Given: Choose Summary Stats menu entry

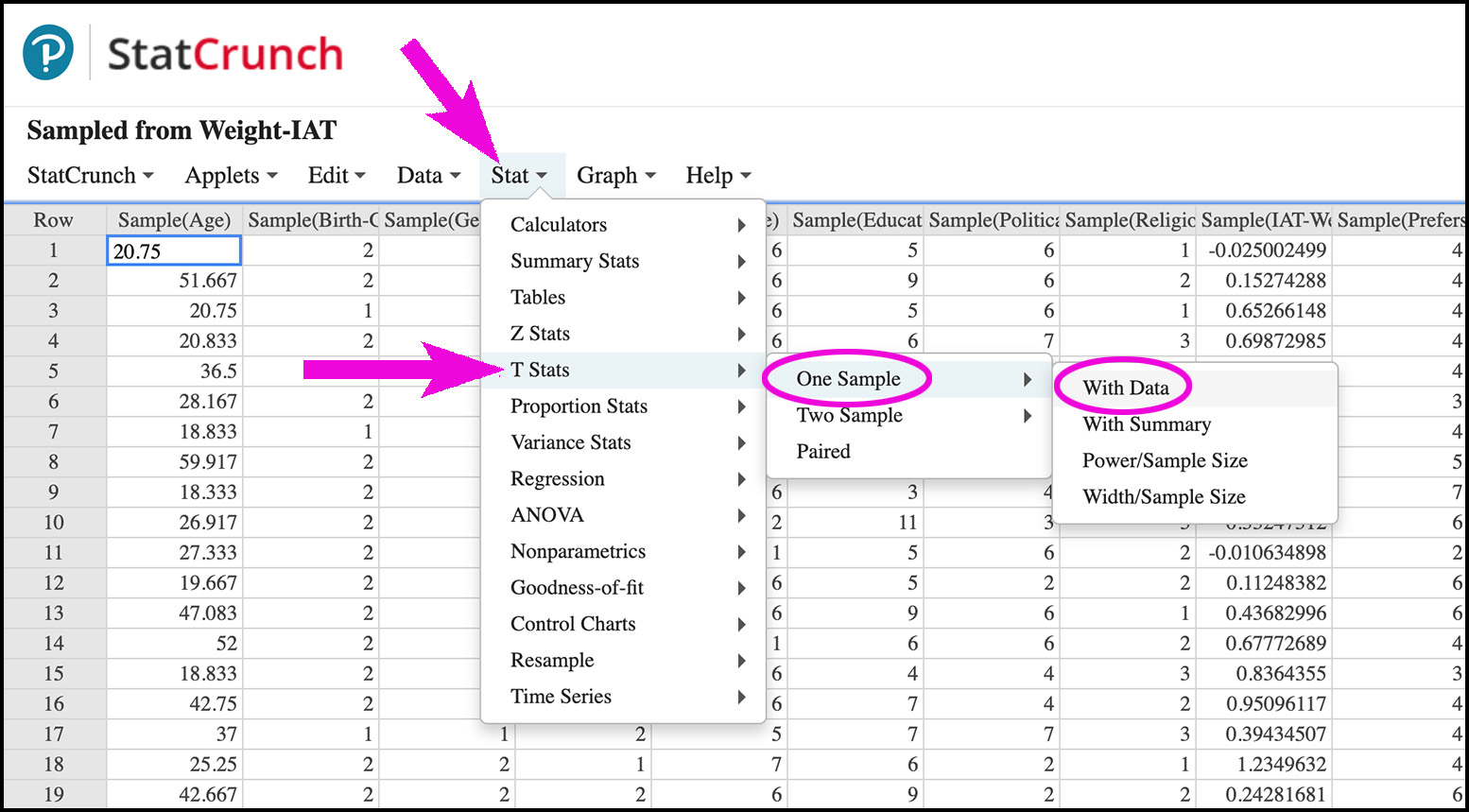Looking at the screenshot, I should pos(623,261).
